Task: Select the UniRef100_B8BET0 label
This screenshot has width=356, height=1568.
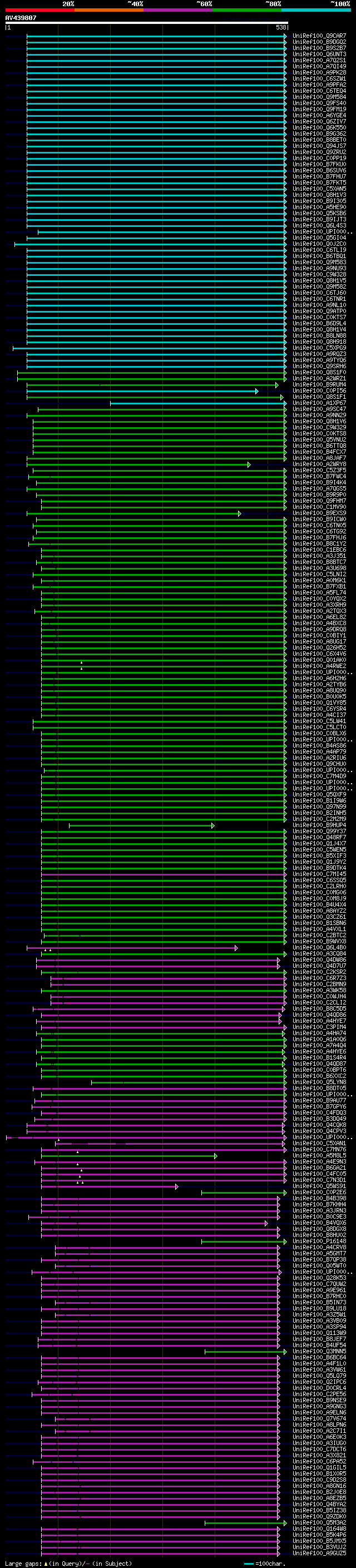Action: click(319, 140)
